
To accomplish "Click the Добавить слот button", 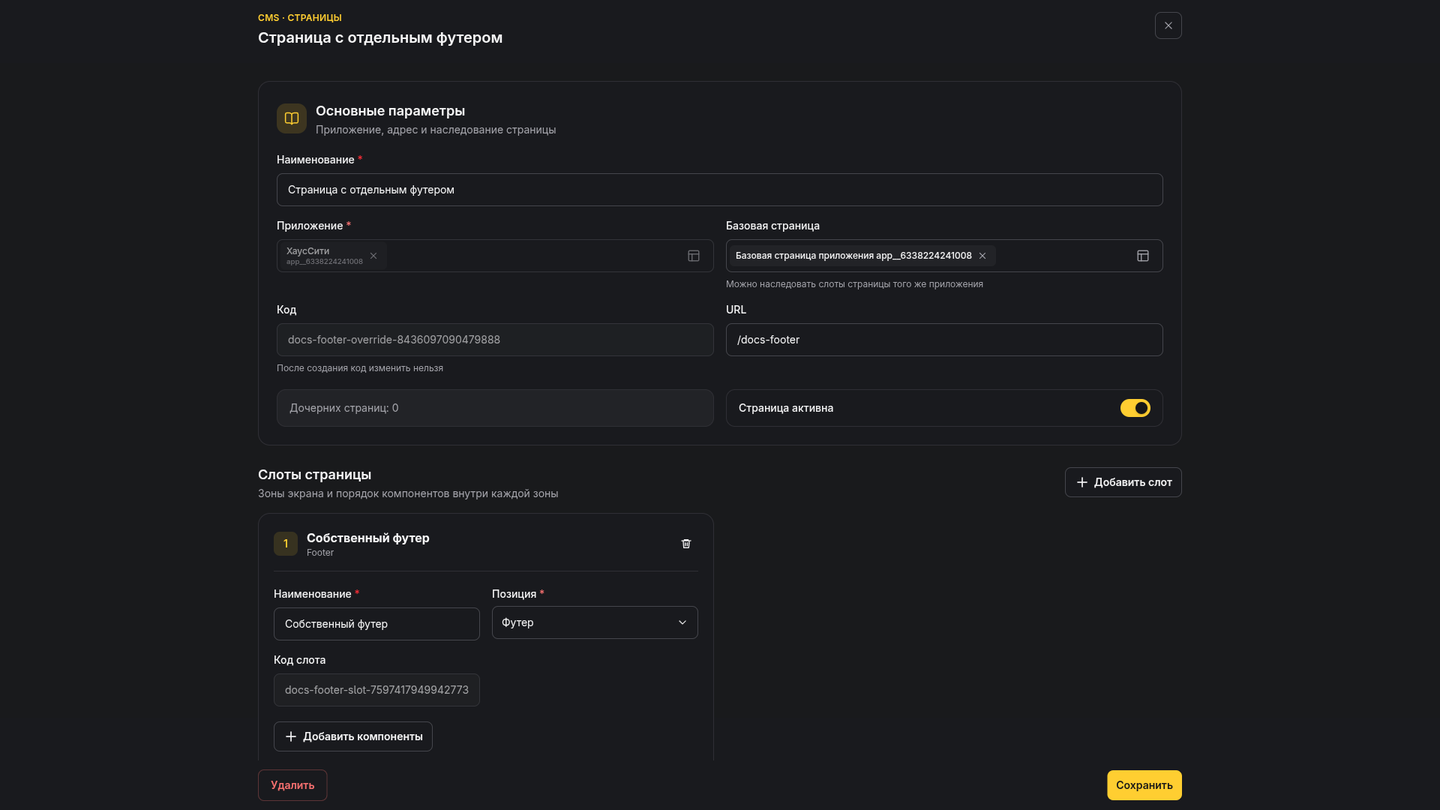I will (x=1123, y=482).
